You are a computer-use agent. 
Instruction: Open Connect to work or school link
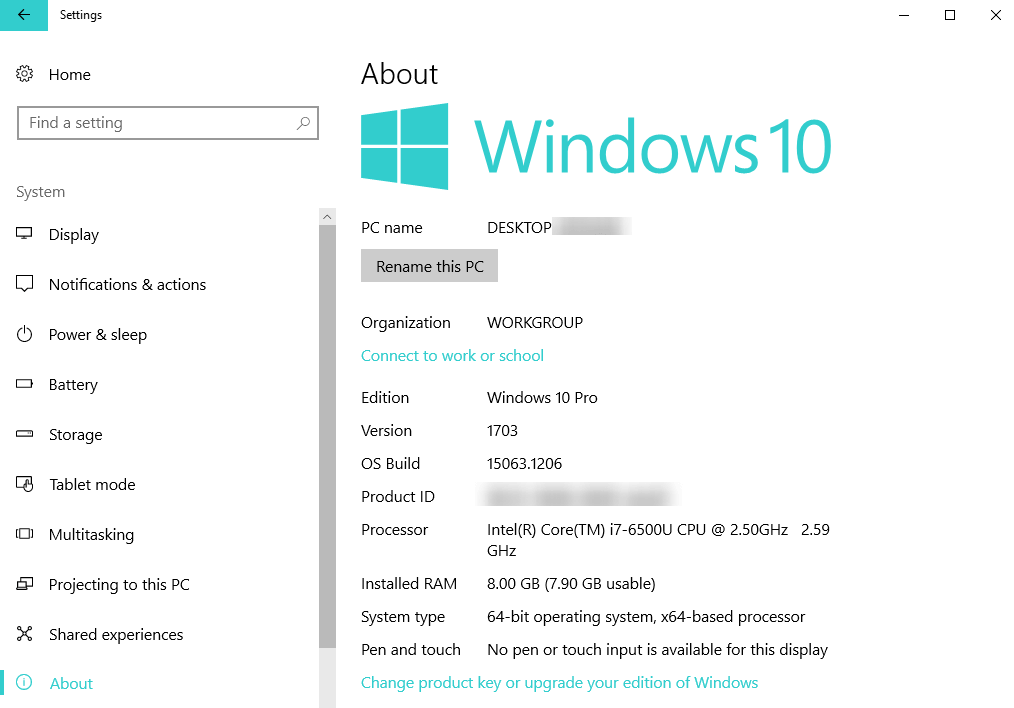452,356
